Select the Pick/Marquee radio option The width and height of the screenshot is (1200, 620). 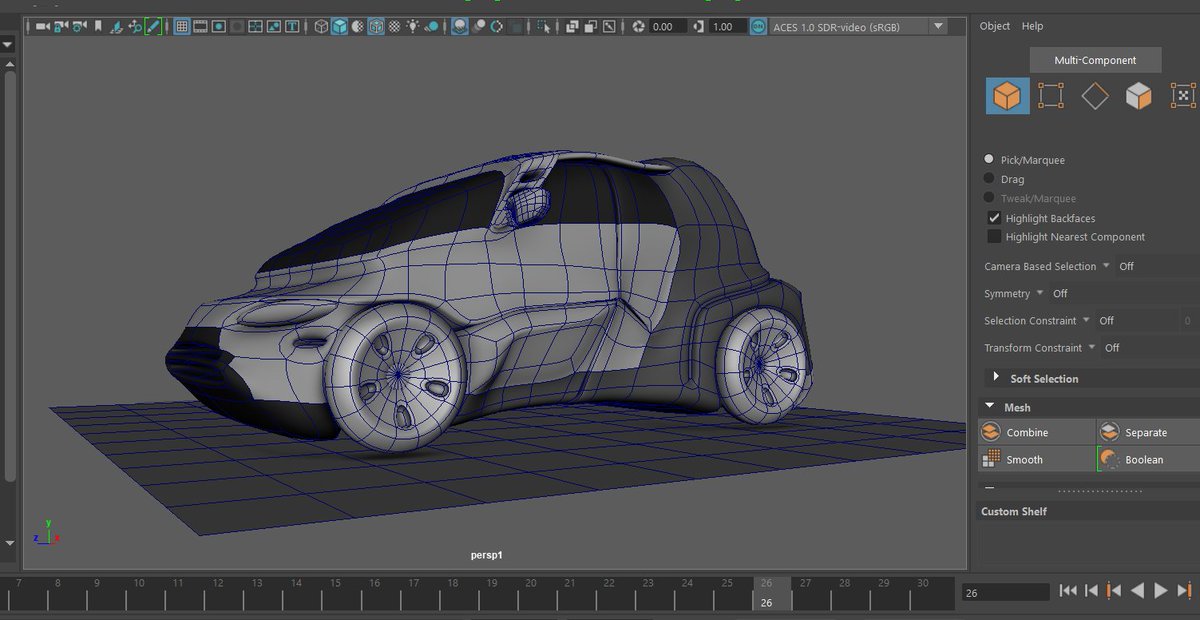point(990,159)
